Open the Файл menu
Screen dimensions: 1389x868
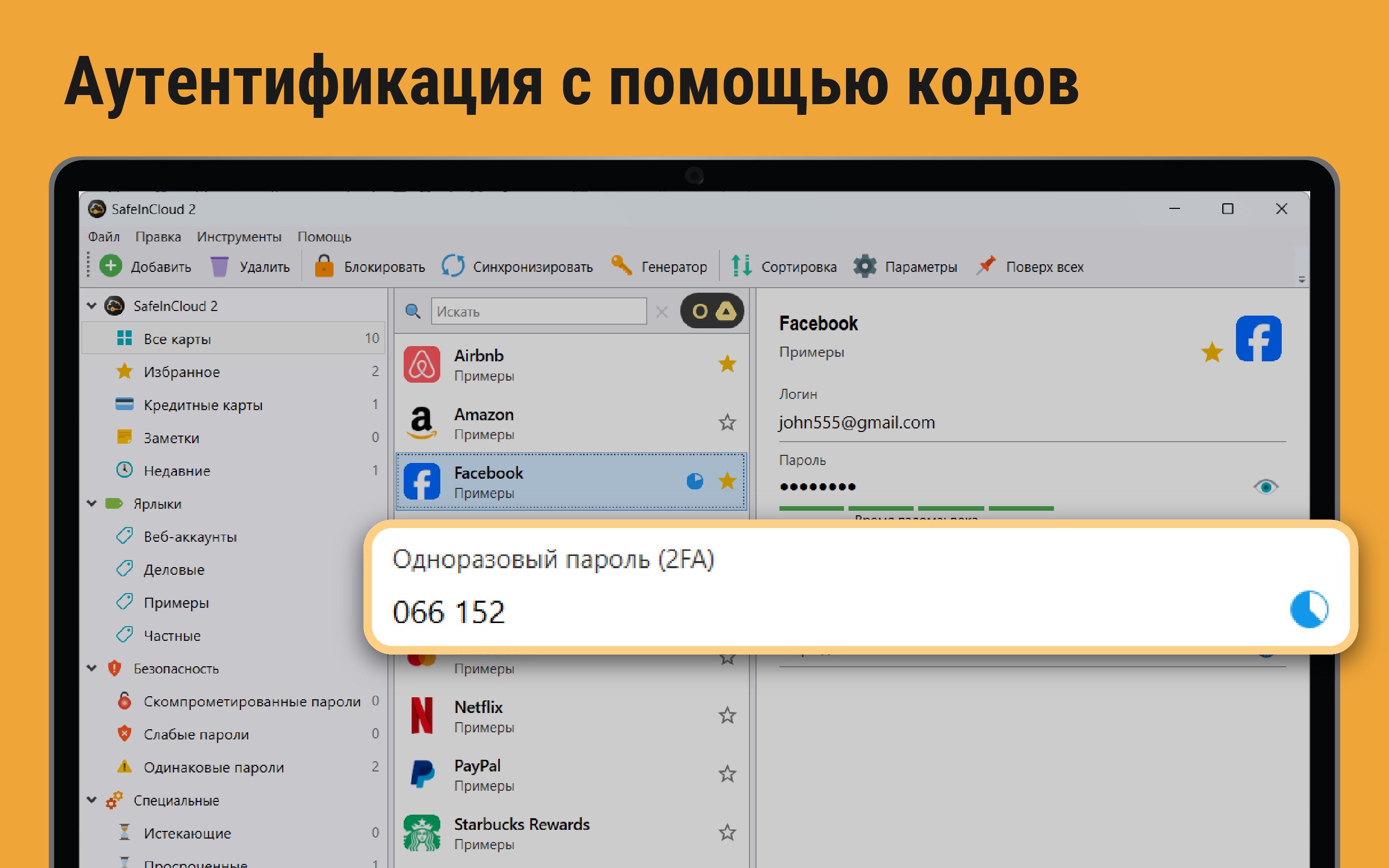pyautogui.click(x=103, y=236)
